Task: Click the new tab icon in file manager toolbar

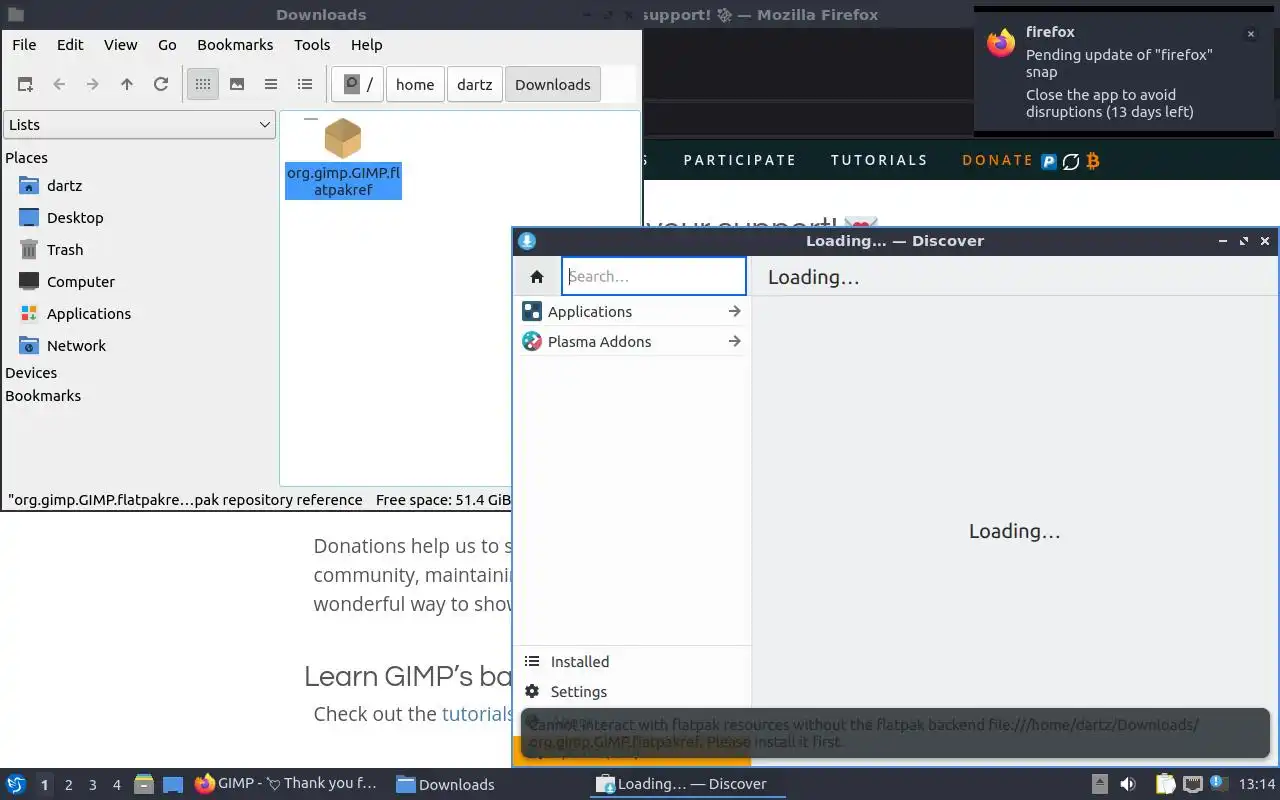Action: pyautogui.click(x=25, y=85)
